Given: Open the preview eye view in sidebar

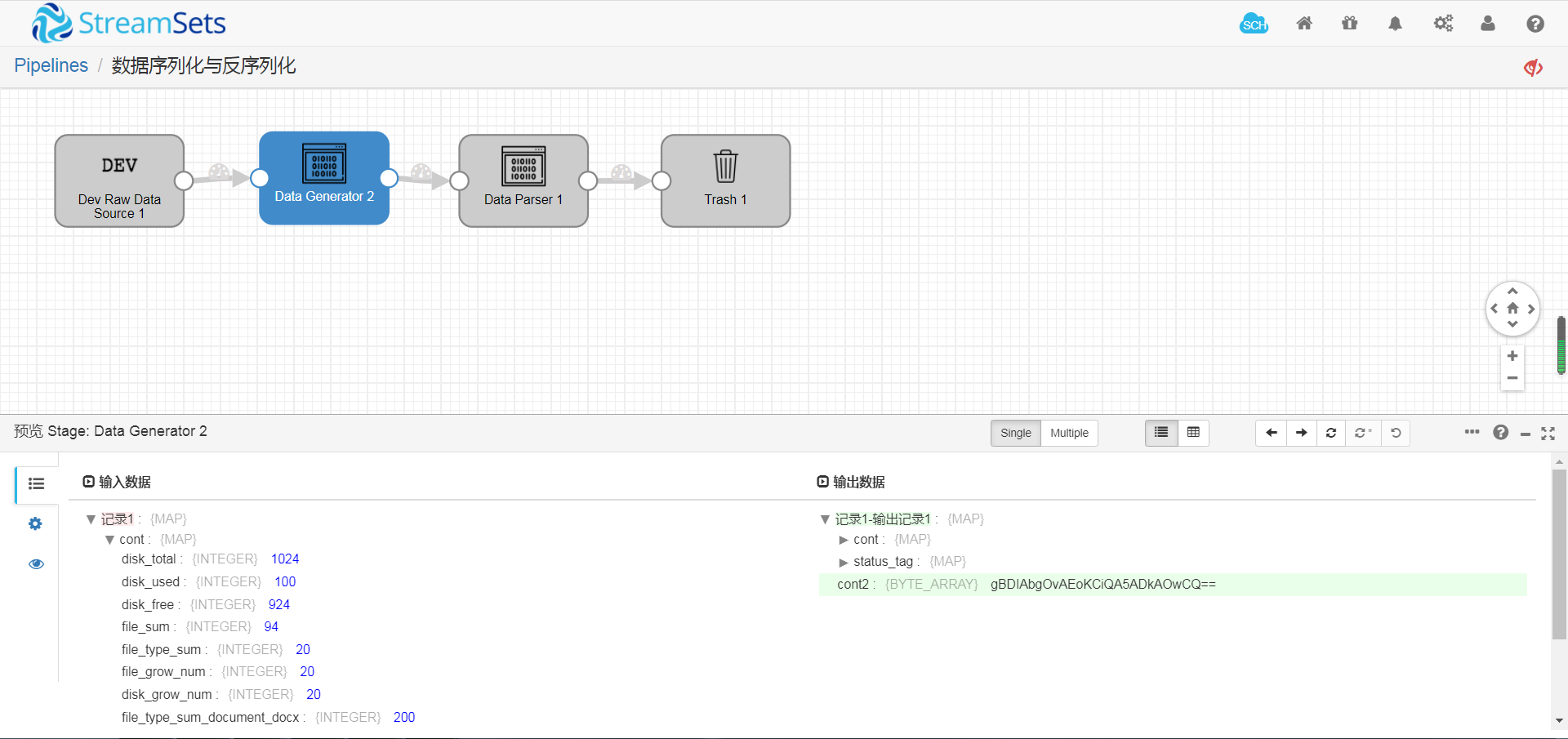Looking at the screenshot, I should tap(35, 563).
